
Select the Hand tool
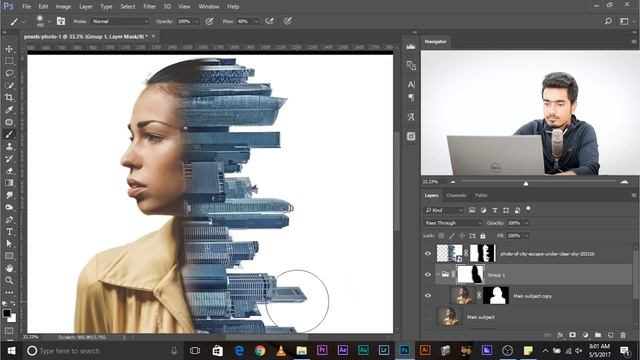coord(9,268)
